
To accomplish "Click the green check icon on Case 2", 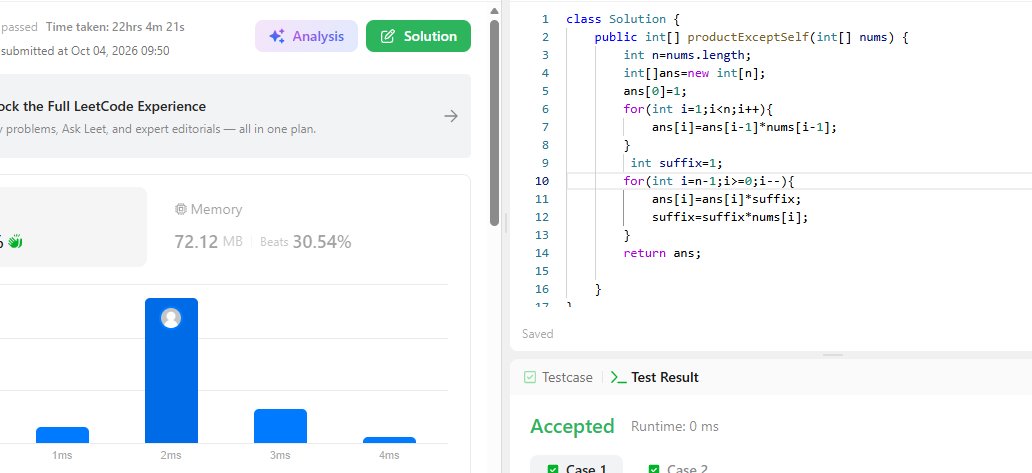I will point(654,469).
